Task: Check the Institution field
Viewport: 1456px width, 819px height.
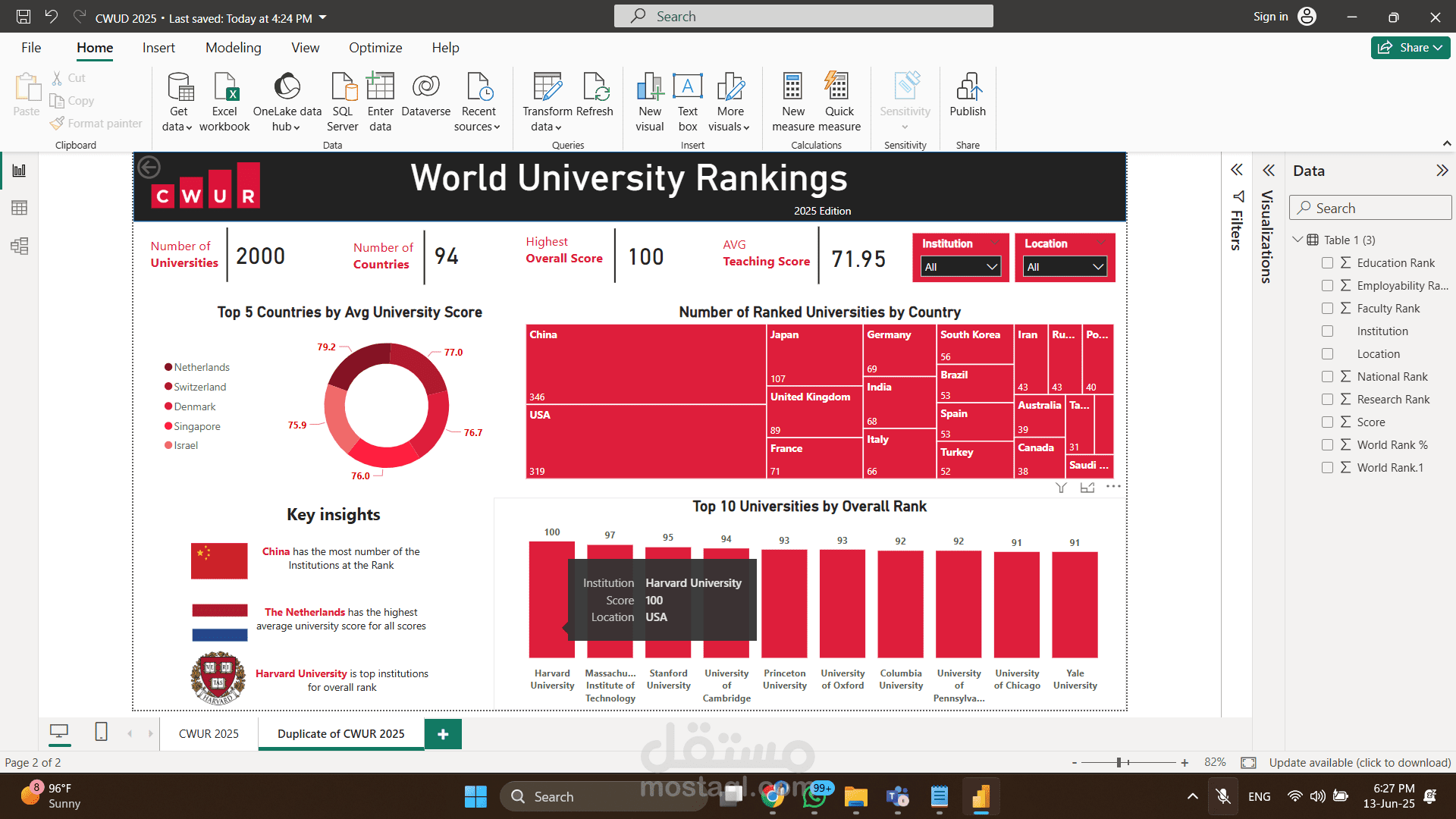Action: 1327,331
